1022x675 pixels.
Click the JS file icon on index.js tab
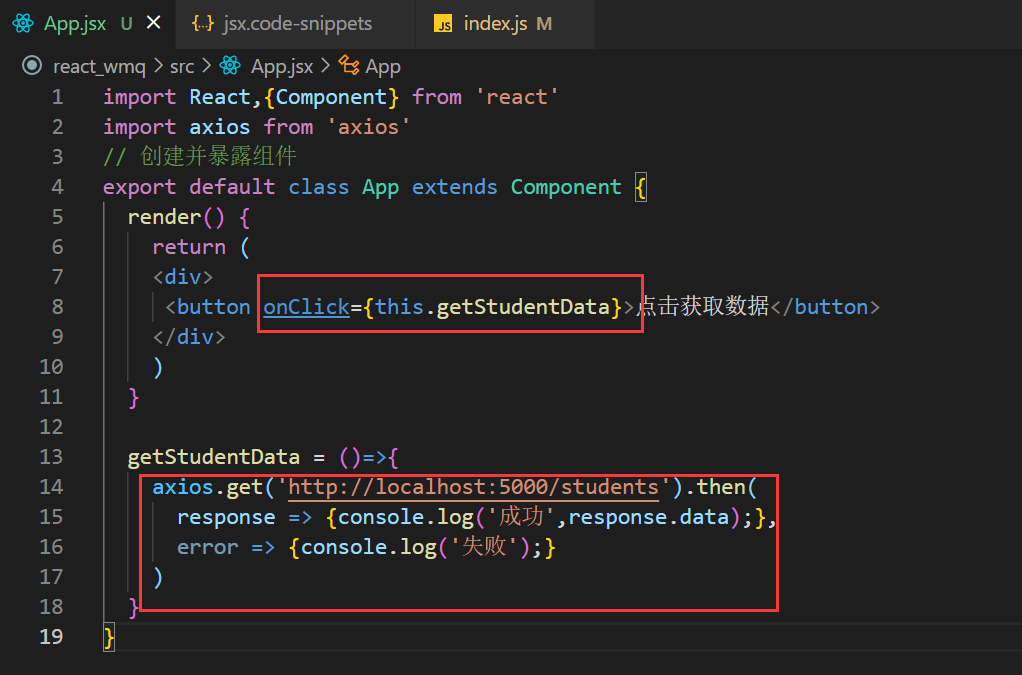coord(443,24)
